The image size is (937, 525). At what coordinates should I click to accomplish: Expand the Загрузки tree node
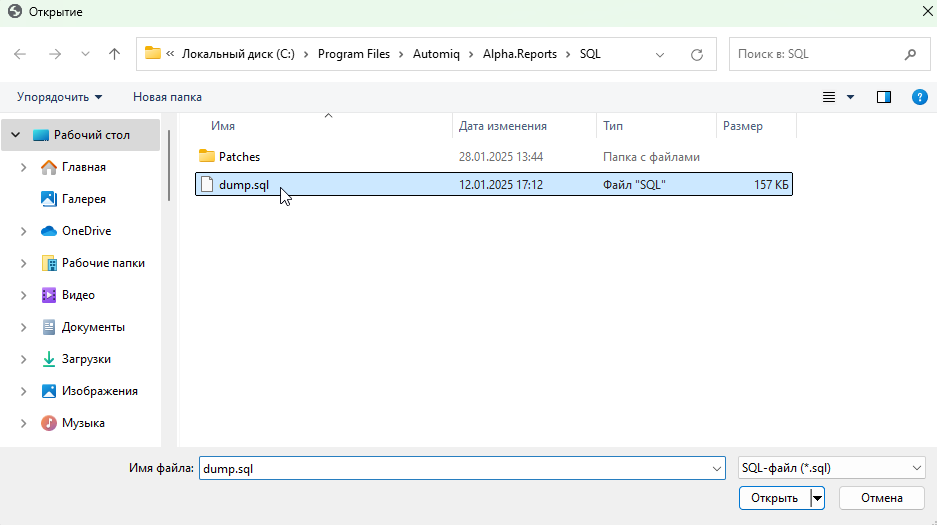(23, 359)
